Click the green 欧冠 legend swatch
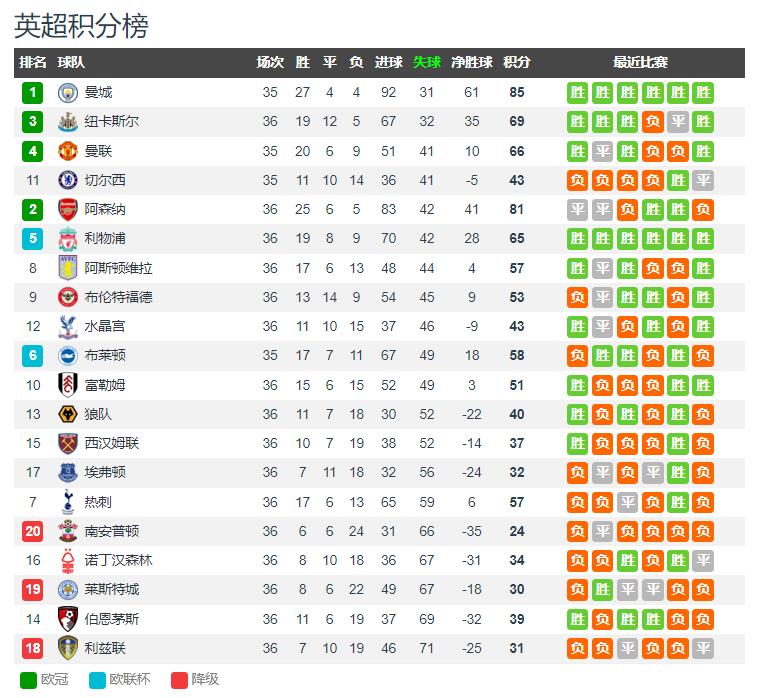The image size is (758, 698). (28, 680)
